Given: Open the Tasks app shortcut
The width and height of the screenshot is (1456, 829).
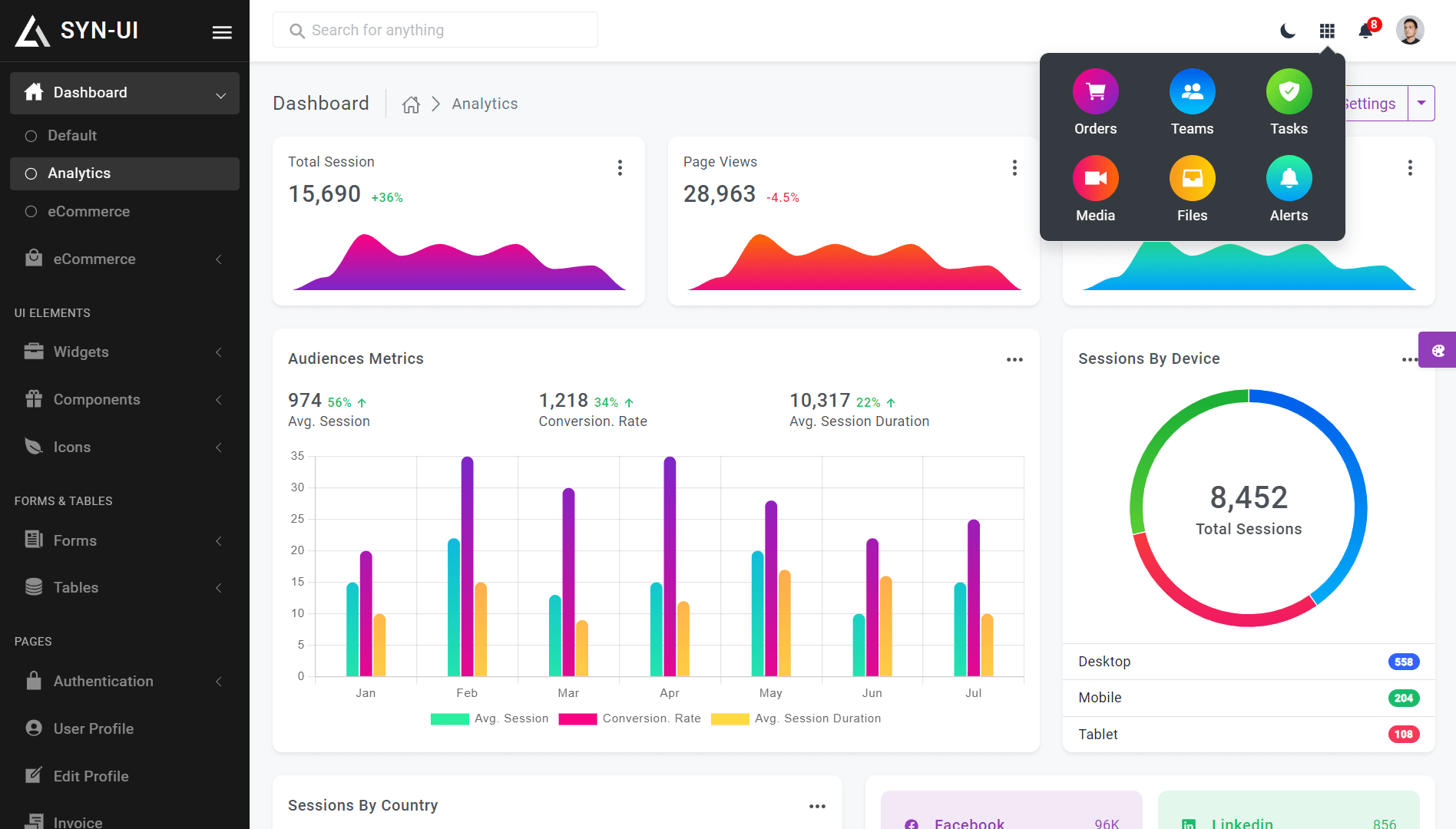Looking at the screenshot, I should 1289,103.
